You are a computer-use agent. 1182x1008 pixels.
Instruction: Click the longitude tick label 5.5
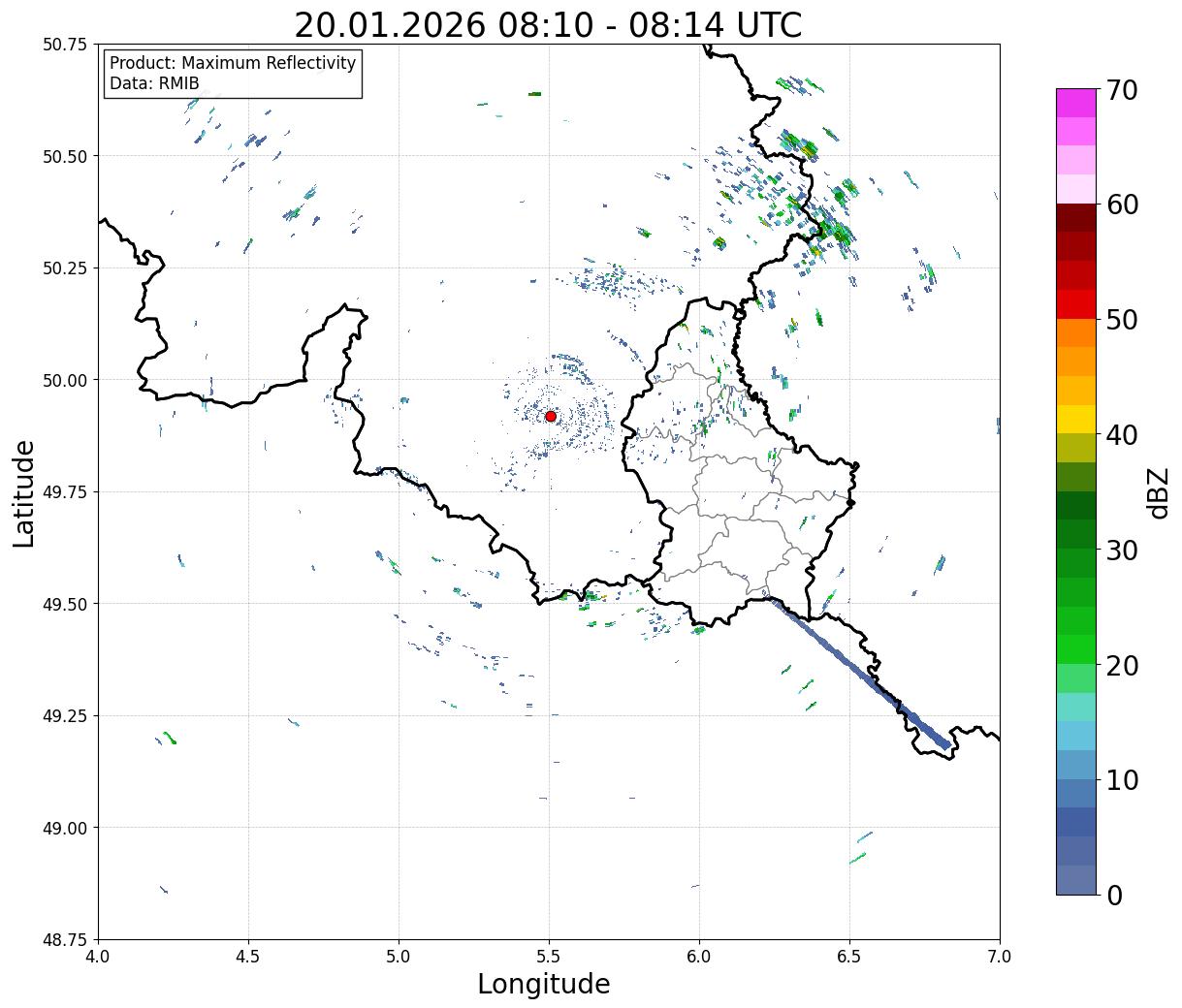(x=549, y=957)
